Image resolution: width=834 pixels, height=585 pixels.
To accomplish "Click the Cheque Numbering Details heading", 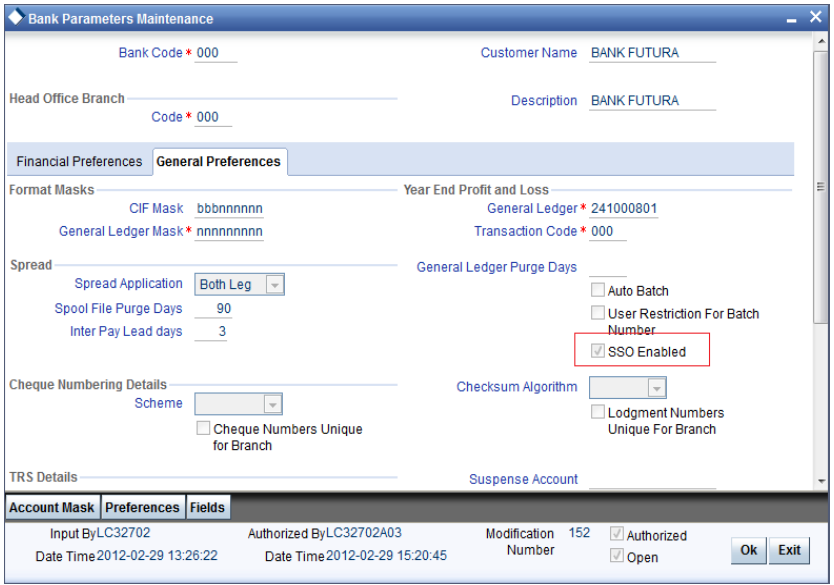I will pyautogui.click(x=88, y=385).
